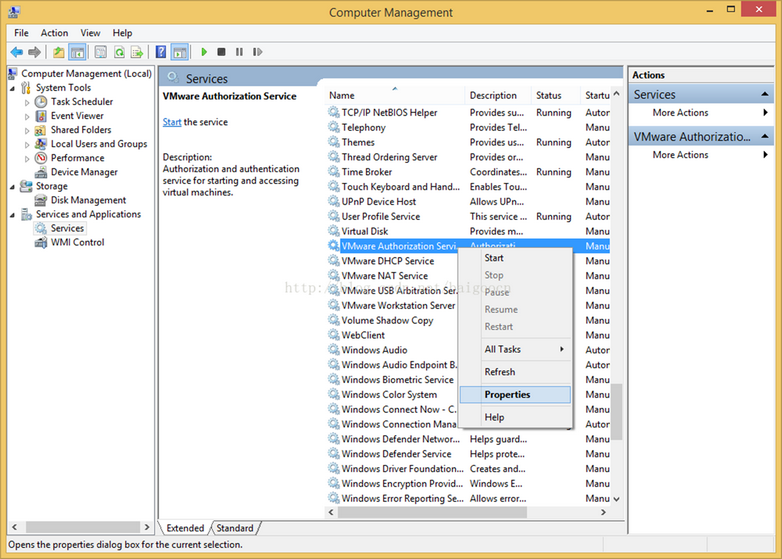Expand the Task Scheduler tree node

[x=27, y=102]
